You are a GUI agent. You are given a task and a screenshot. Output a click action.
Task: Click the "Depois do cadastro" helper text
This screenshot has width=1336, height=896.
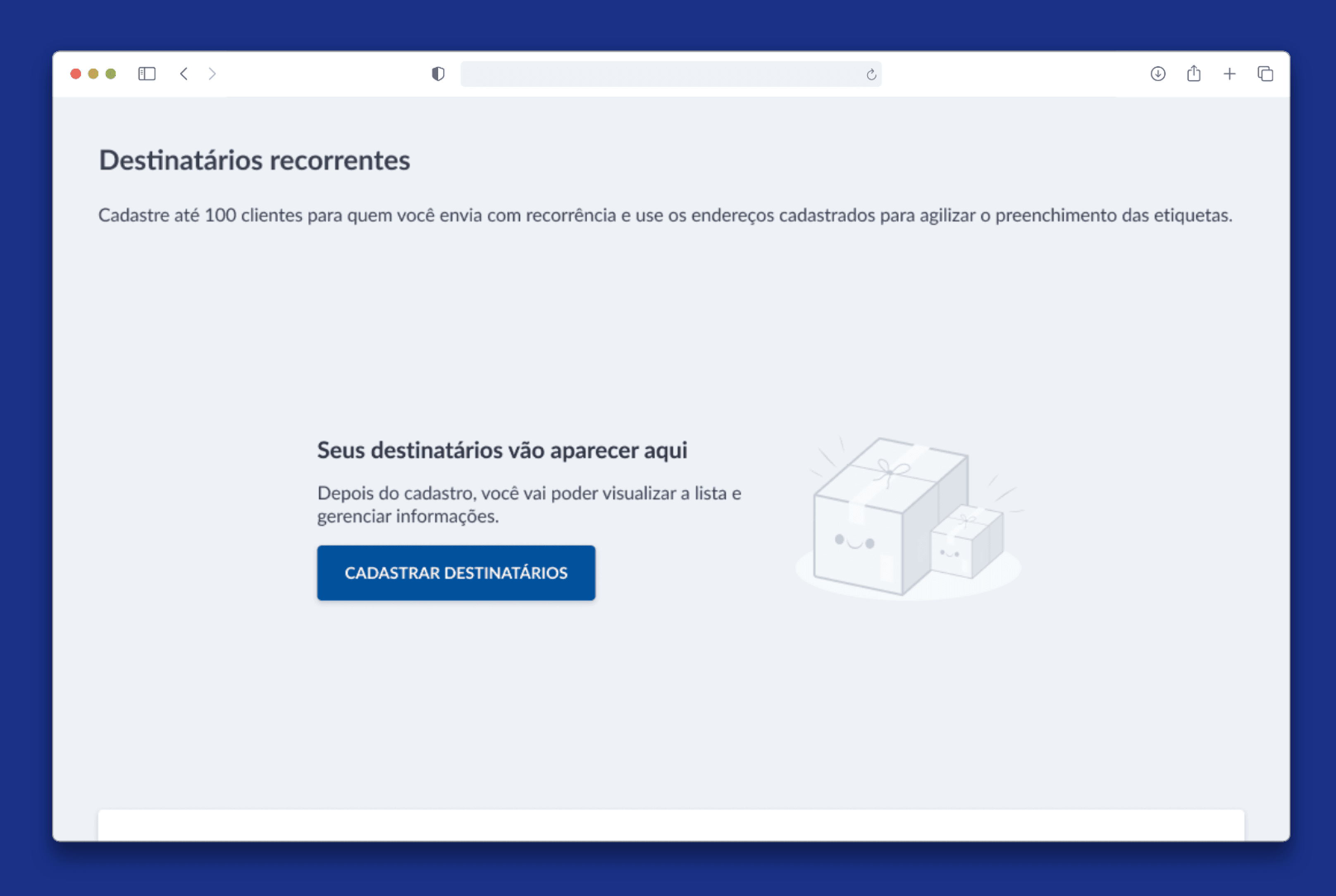529,504
